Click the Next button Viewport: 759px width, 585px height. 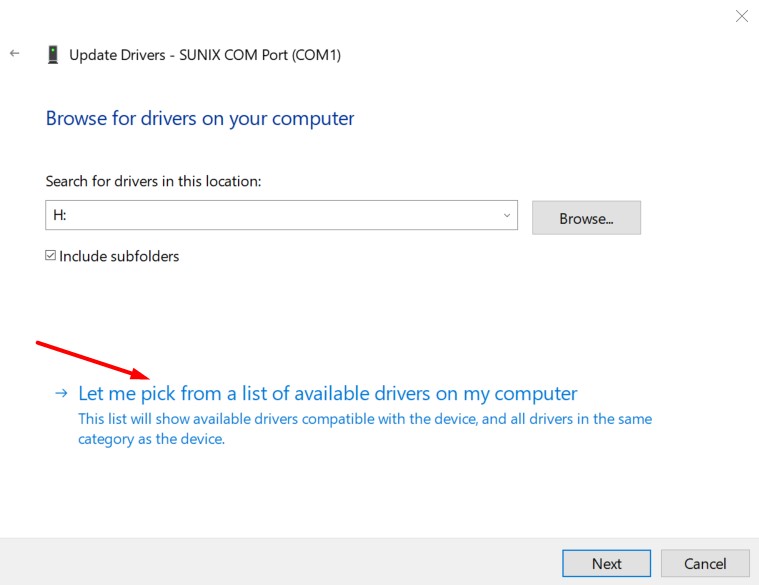(606, 563)
